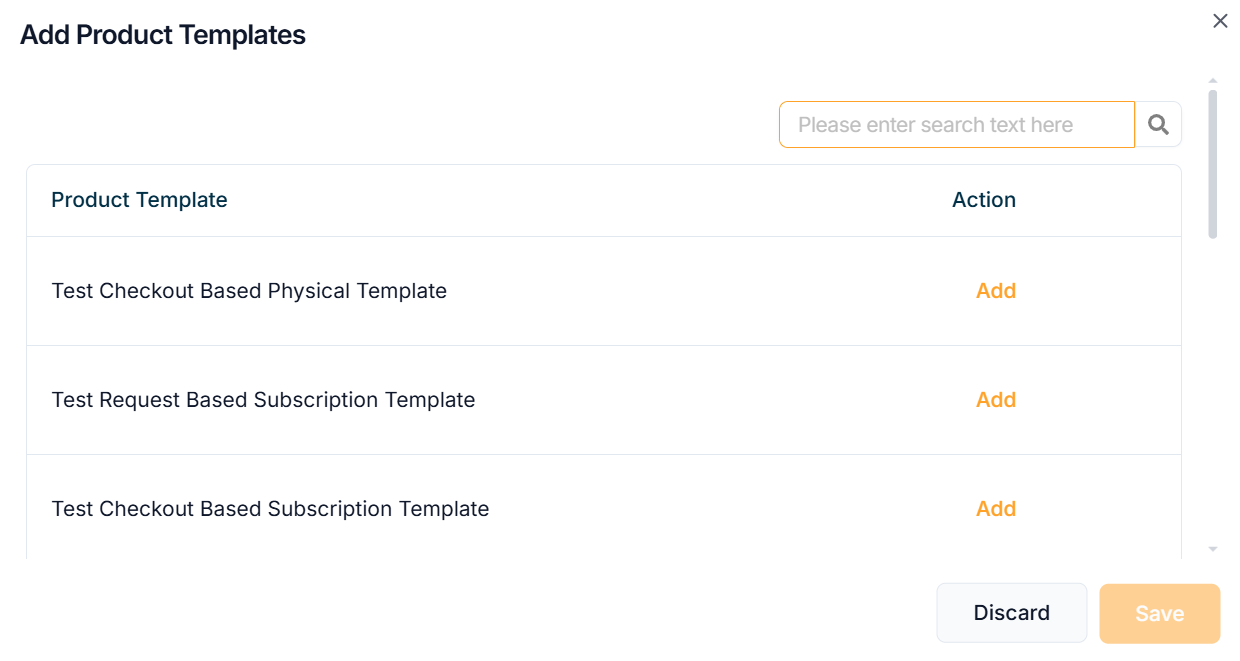Click the Add Product Templates dialog title
Screen dimensions: 1240x661
[163, 35]
